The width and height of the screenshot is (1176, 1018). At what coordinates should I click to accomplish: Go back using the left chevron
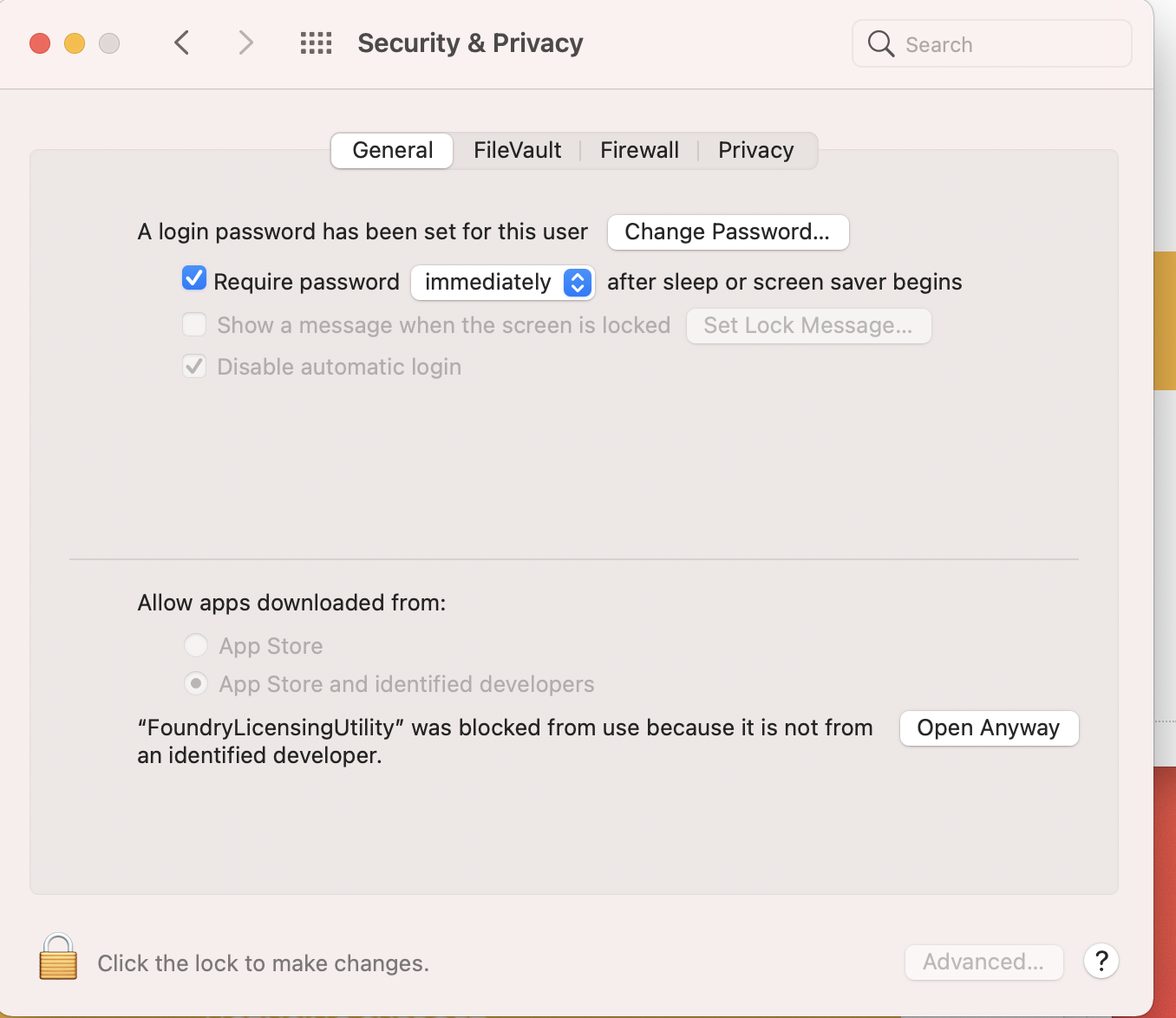pyautogui.click(x=181, y=42)
